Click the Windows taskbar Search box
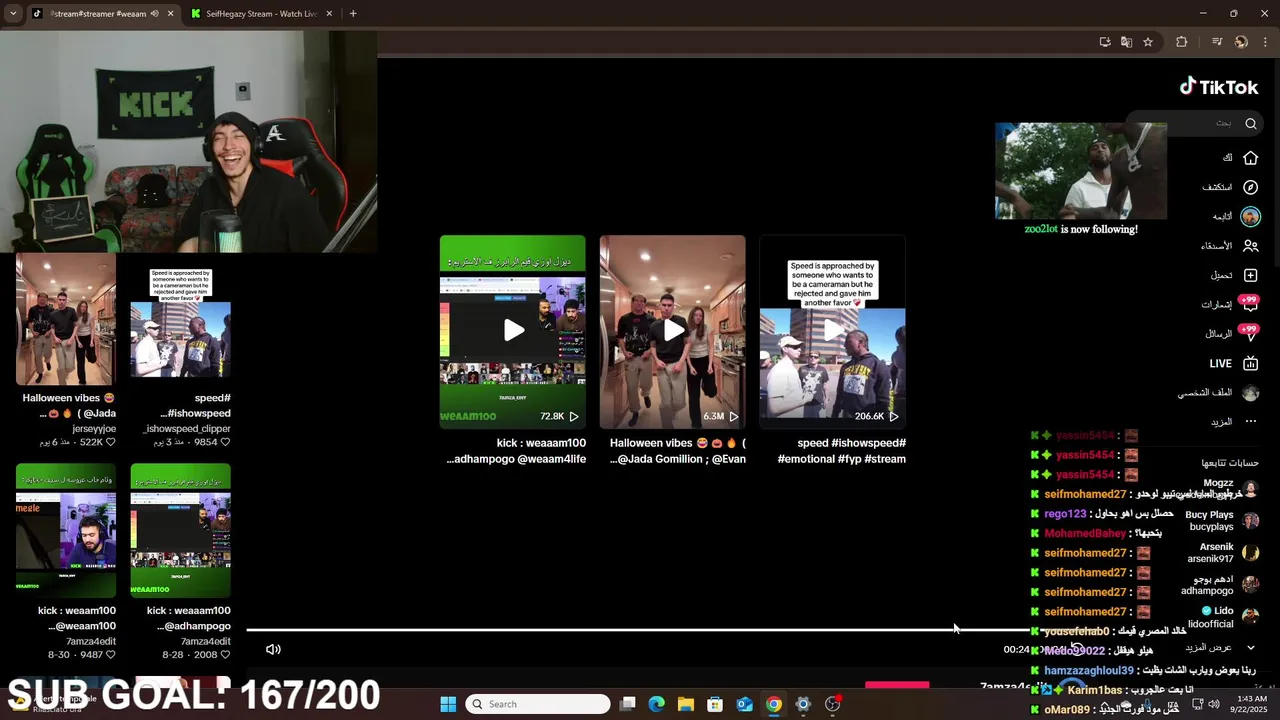 click(538, 704)
